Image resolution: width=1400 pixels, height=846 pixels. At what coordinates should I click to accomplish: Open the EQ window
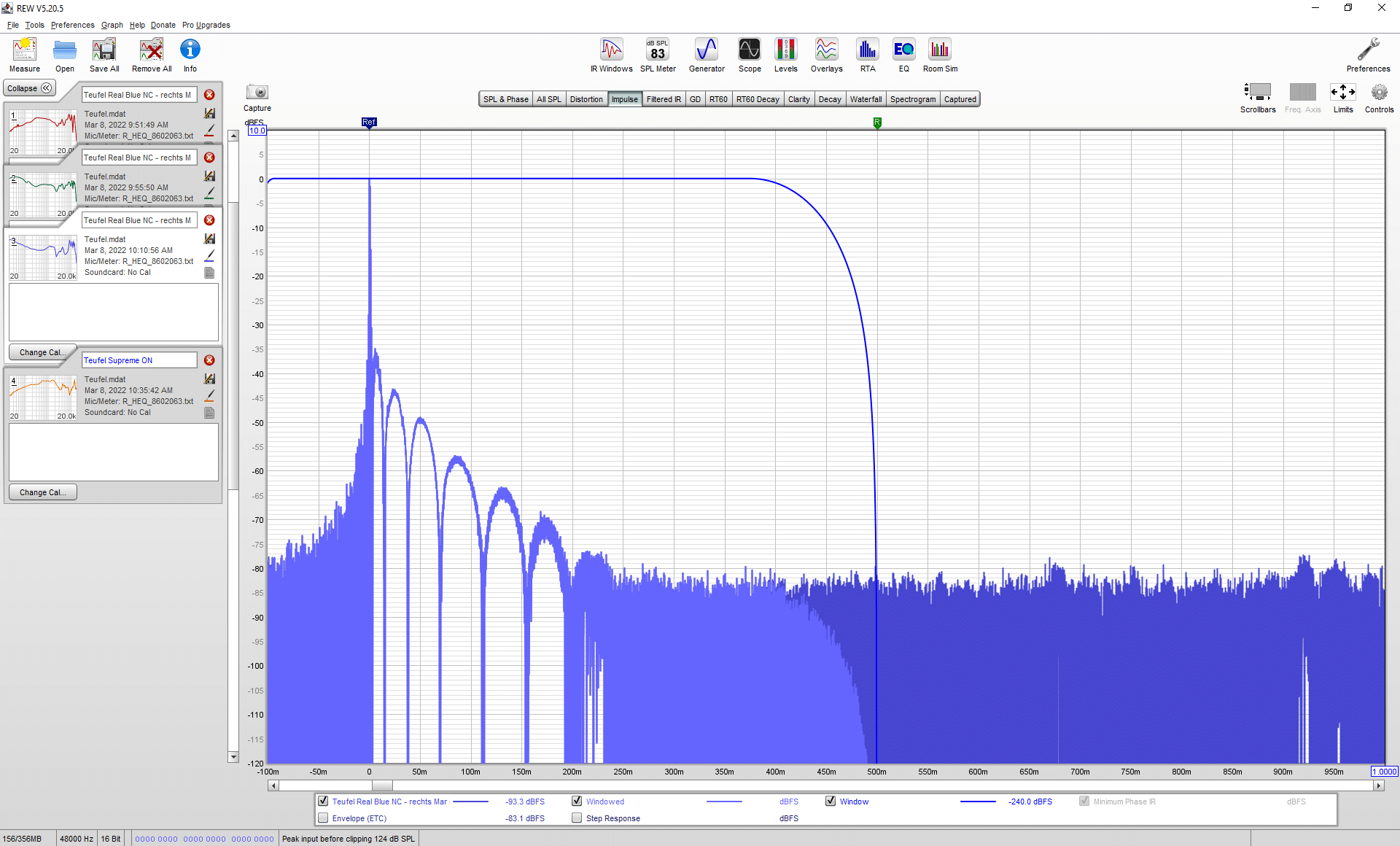coord(904,55)
